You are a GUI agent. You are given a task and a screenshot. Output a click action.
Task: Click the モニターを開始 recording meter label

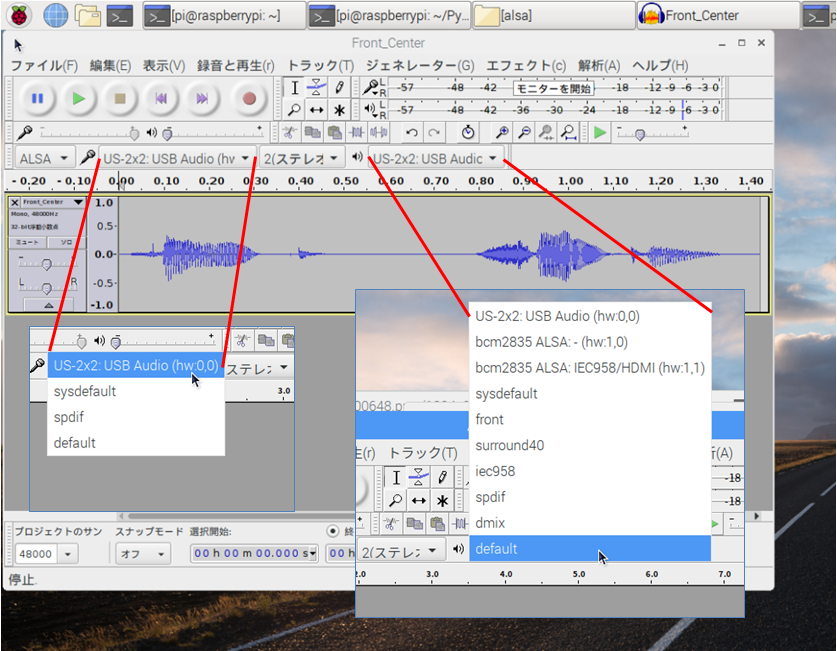coord(554,88)
